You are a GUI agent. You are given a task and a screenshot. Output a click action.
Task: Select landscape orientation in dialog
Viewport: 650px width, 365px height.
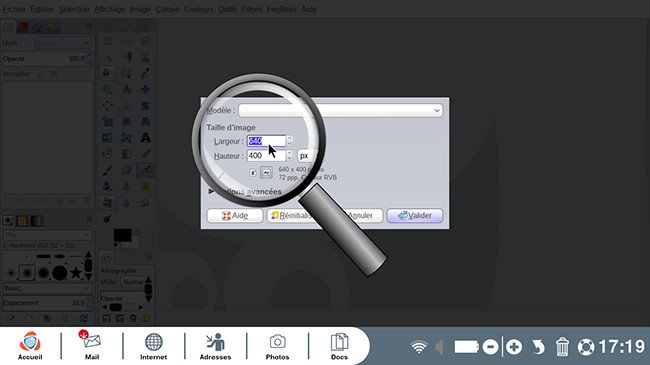pos(267,173)
